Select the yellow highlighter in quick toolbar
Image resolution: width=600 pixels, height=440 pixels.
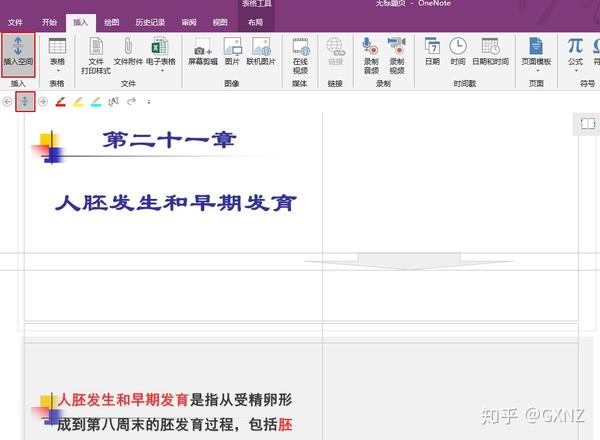(78, 102)
